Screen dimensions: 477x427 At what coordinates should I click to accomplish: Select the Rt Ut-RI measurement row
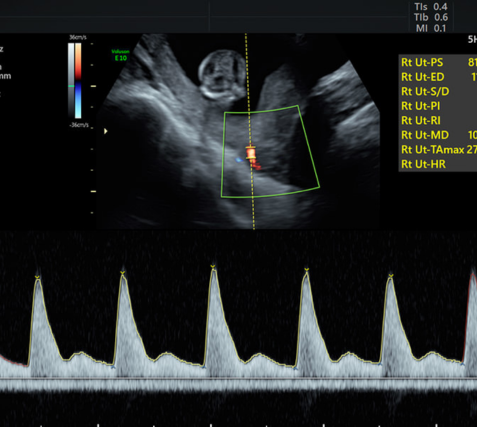tap(438, 120)
